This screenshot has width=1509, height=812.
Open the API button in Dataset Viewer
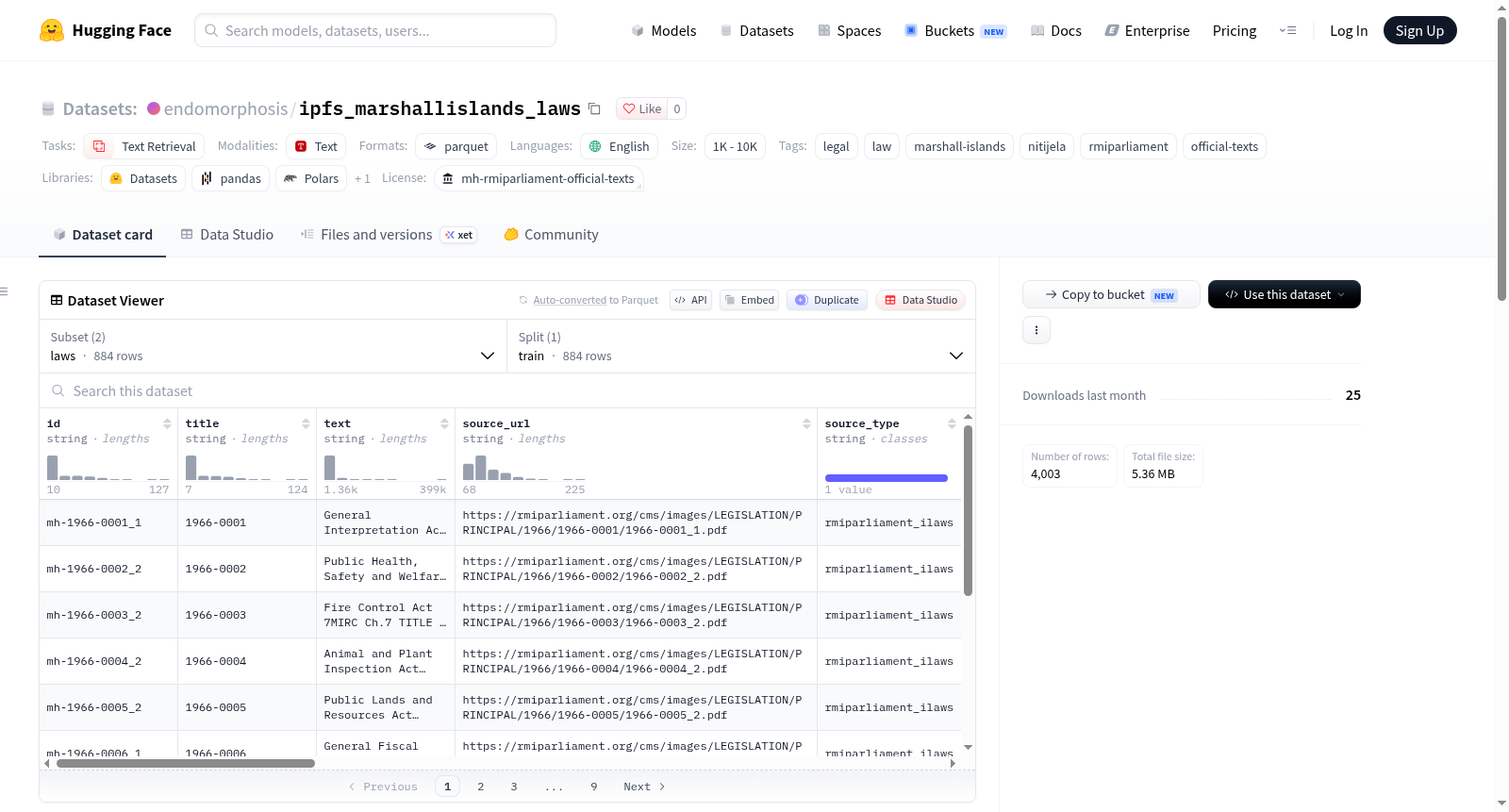[690, 300]
